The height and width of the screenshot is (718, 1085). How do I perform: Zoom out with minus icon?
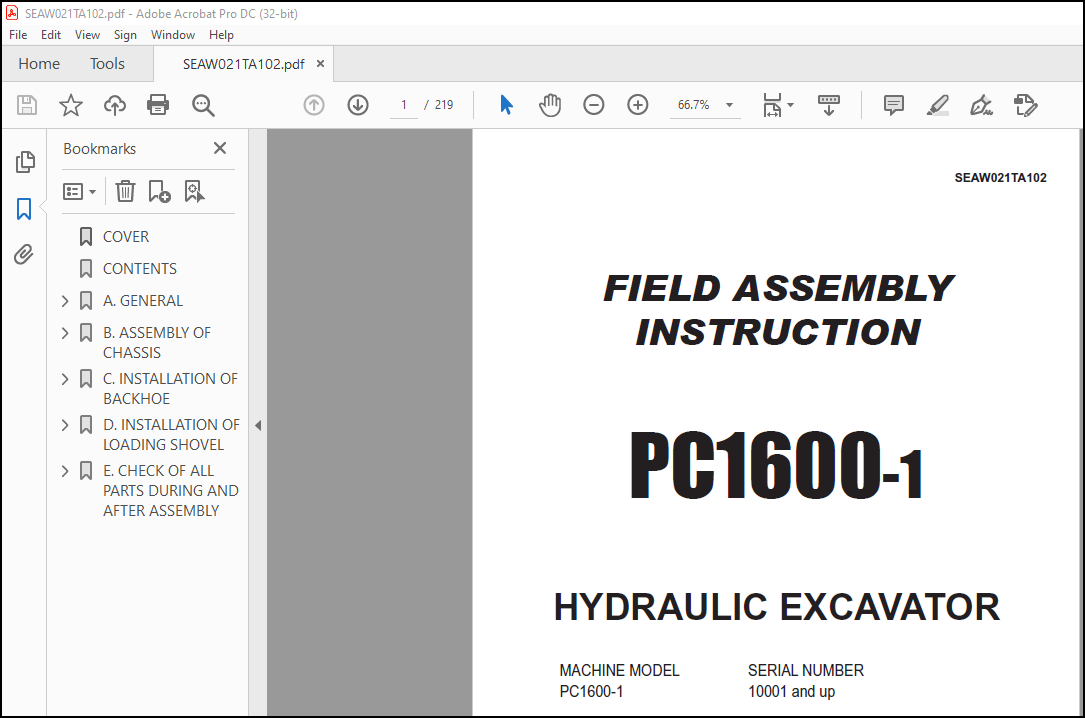click(x=594, y=105)
